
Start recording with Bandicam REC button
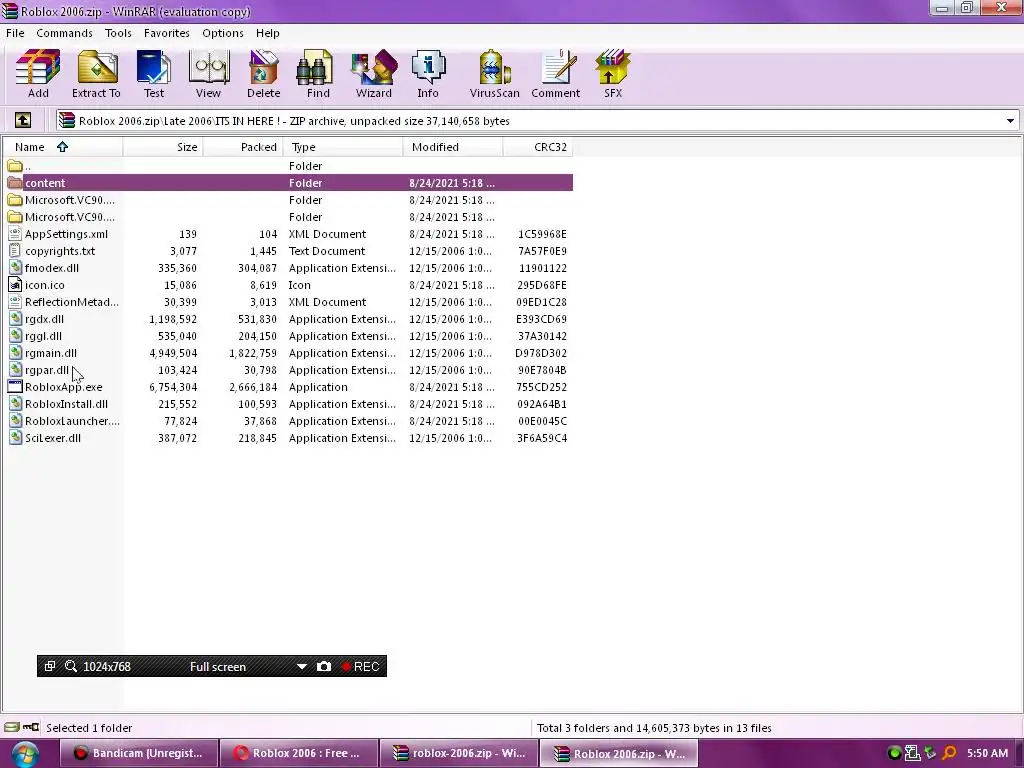click(360, 666)
